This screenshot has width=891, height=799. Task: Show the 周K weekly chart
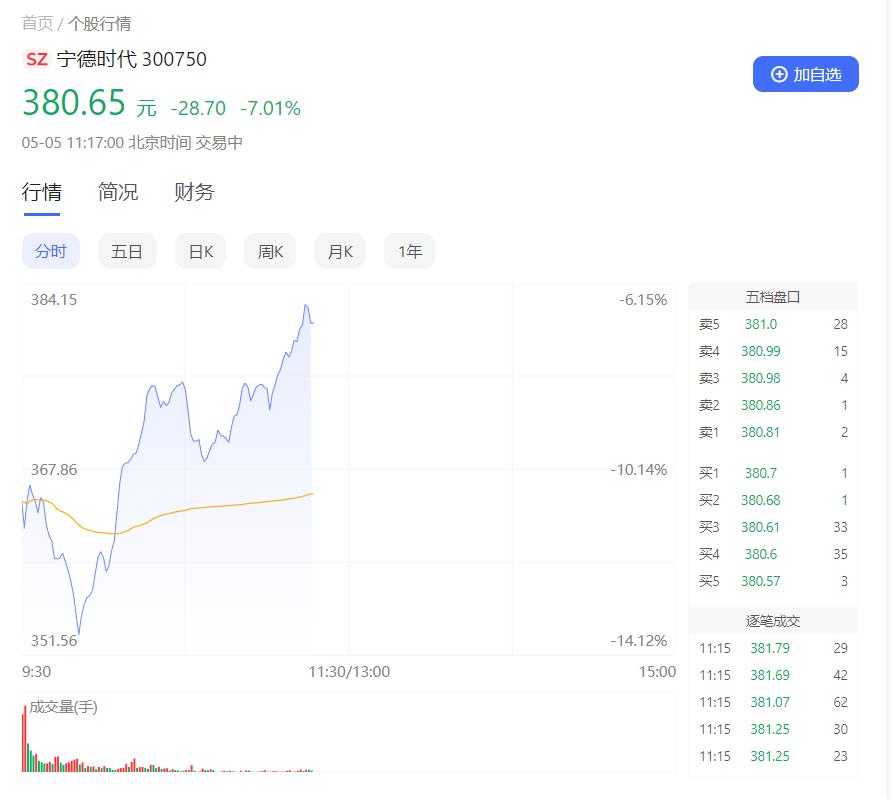coord(270,251)
